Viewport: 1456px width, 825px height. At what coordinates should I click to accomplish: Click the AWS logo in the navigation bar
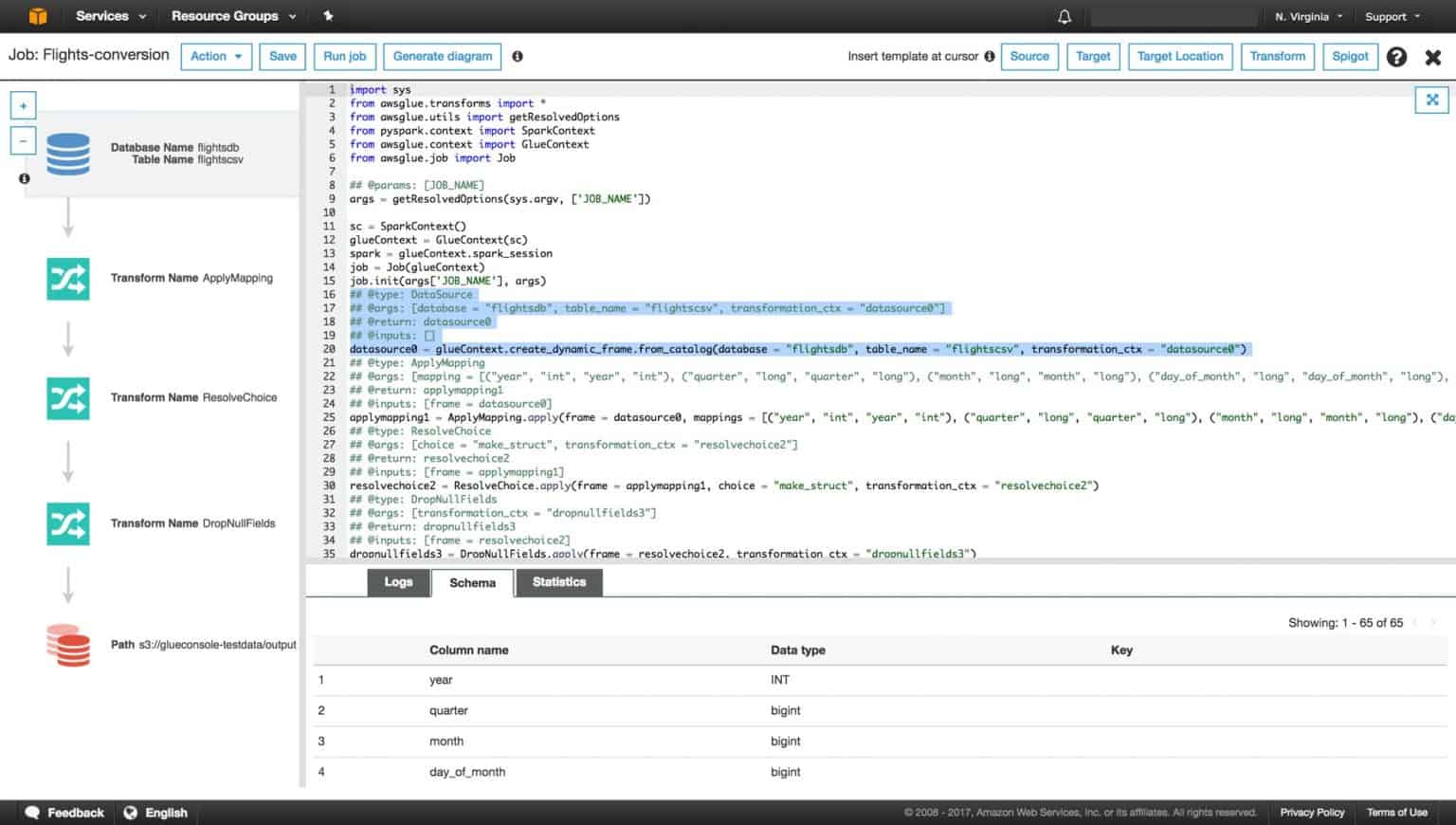36,16
